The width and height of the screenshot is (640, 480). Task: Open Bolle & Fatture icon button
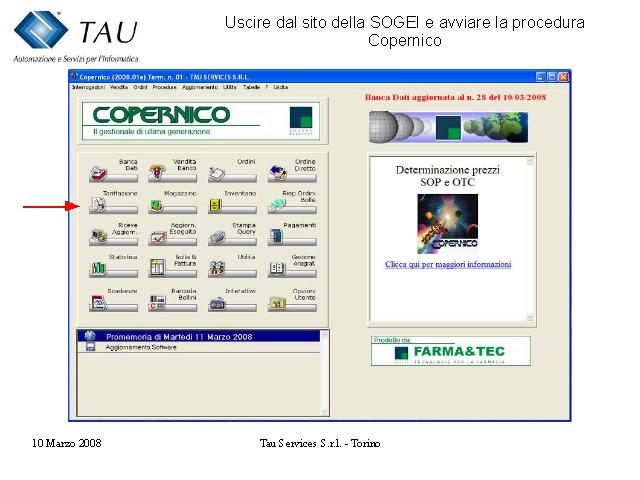173,269
